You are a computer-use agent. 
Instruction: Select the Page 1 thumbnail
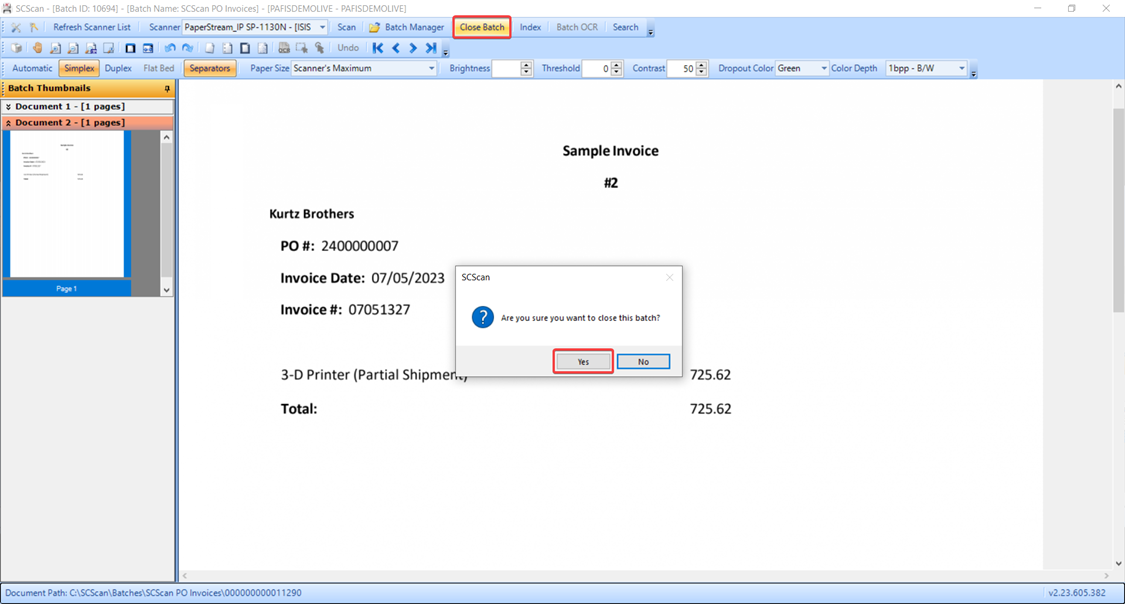coord(67,205)
